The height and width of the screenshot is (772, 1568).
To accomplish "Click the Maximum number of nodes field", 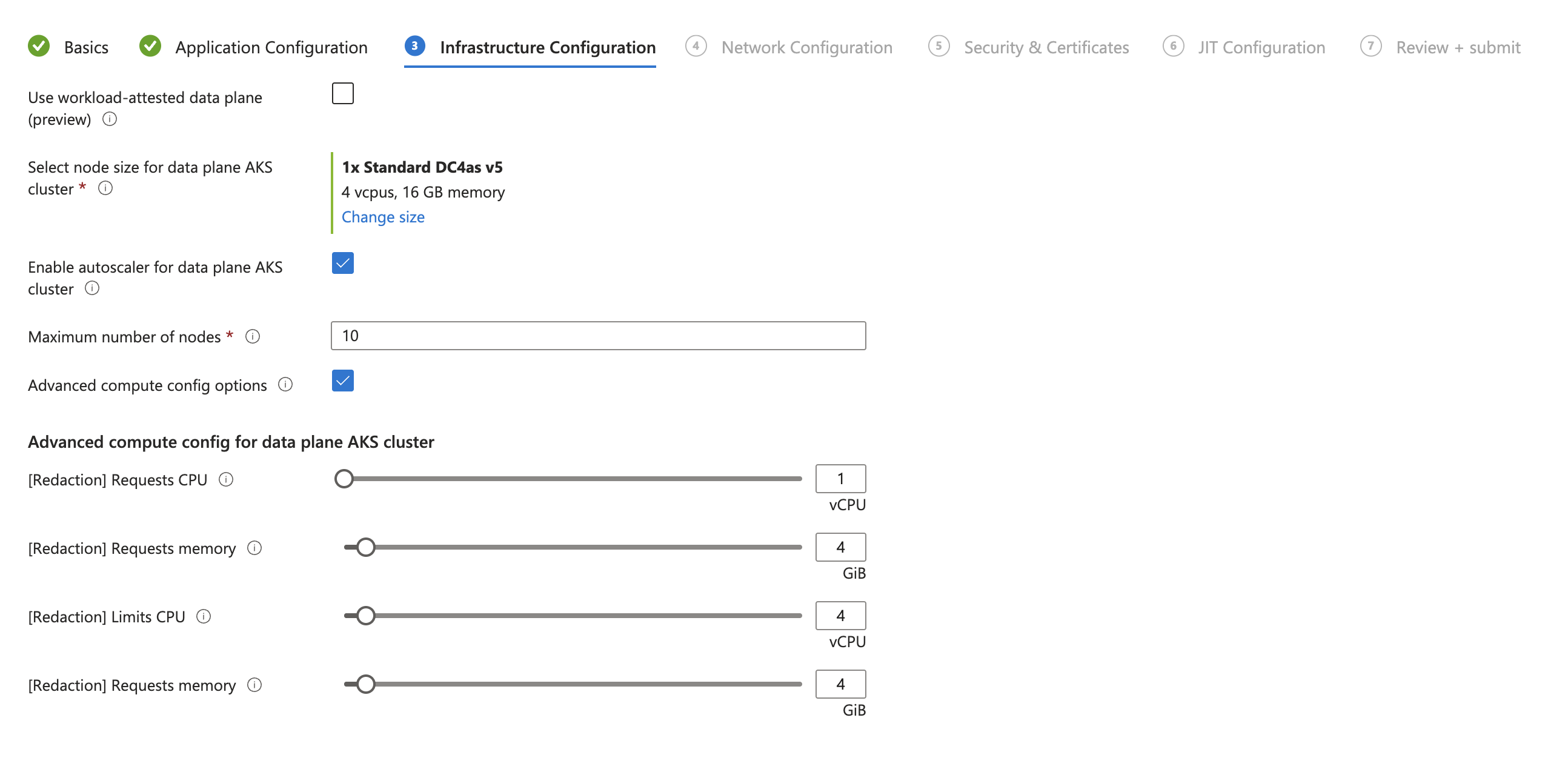I will pos(598,336).
